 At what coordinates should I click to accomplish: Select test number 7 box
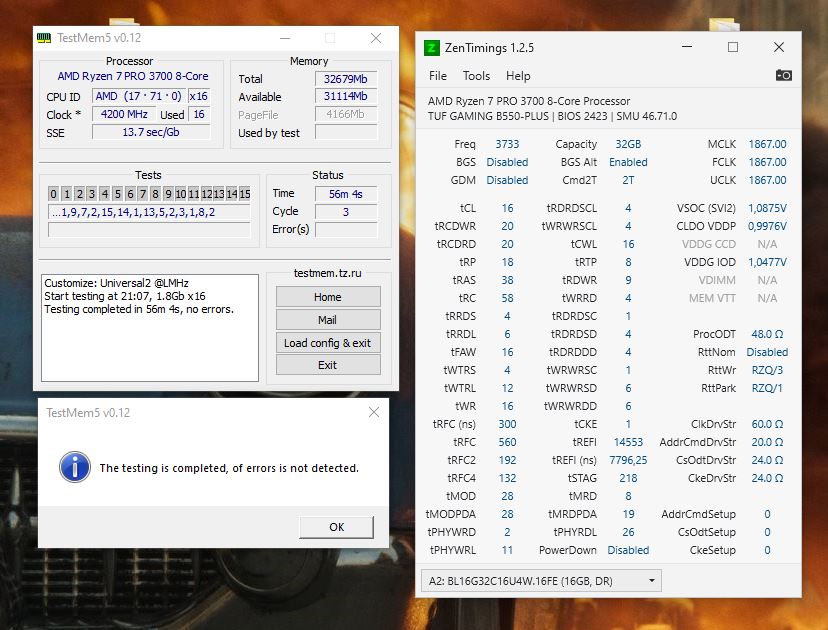tap(143, 194)
